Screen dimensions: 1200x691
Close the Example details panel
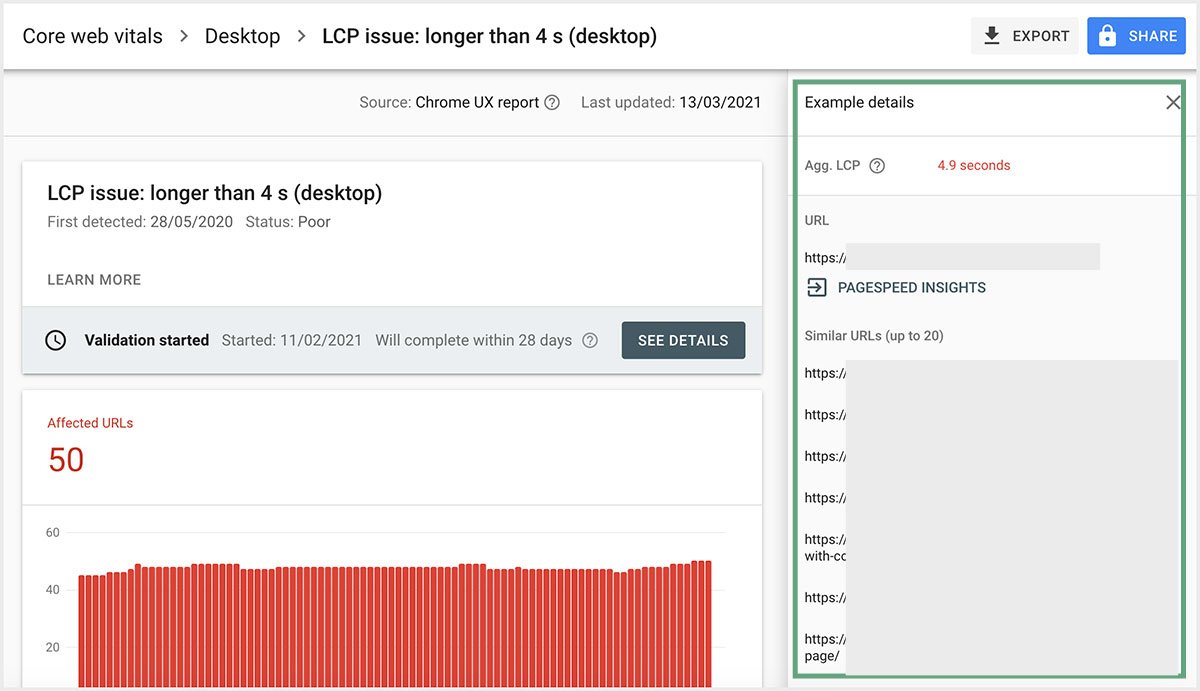[x=1173, y=102]
